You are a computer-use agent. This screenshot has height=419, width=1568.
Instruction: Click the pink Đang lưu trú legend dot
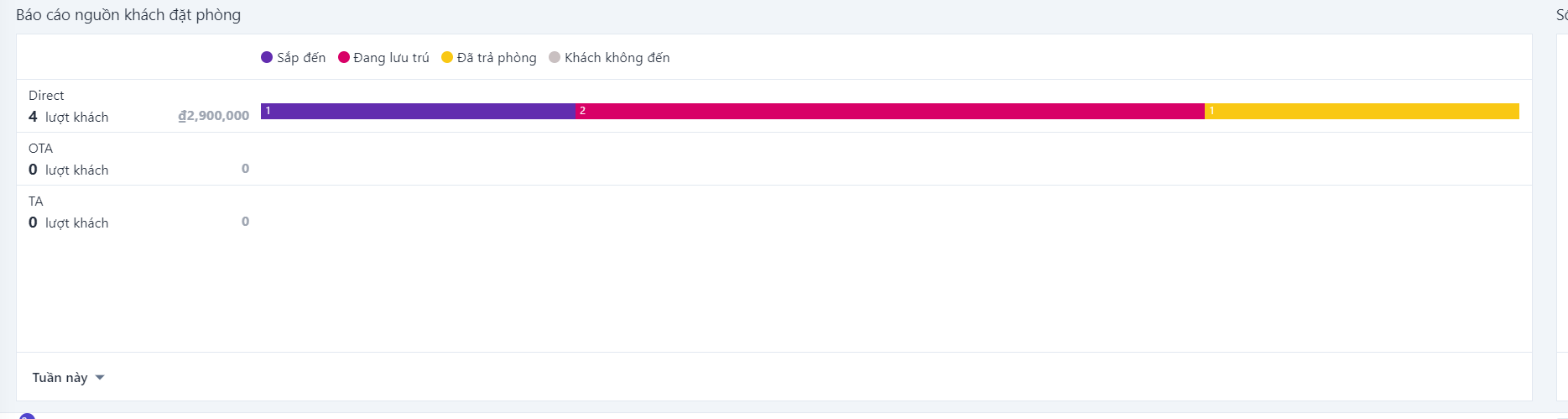[344, 58]
